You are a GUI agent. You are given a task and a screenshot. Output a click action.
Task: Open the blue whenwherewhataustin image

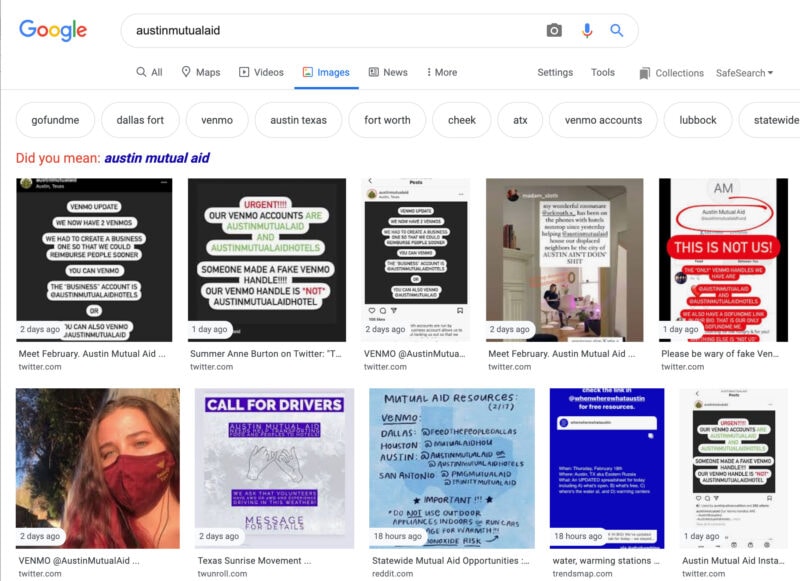[x=607, y=468]
